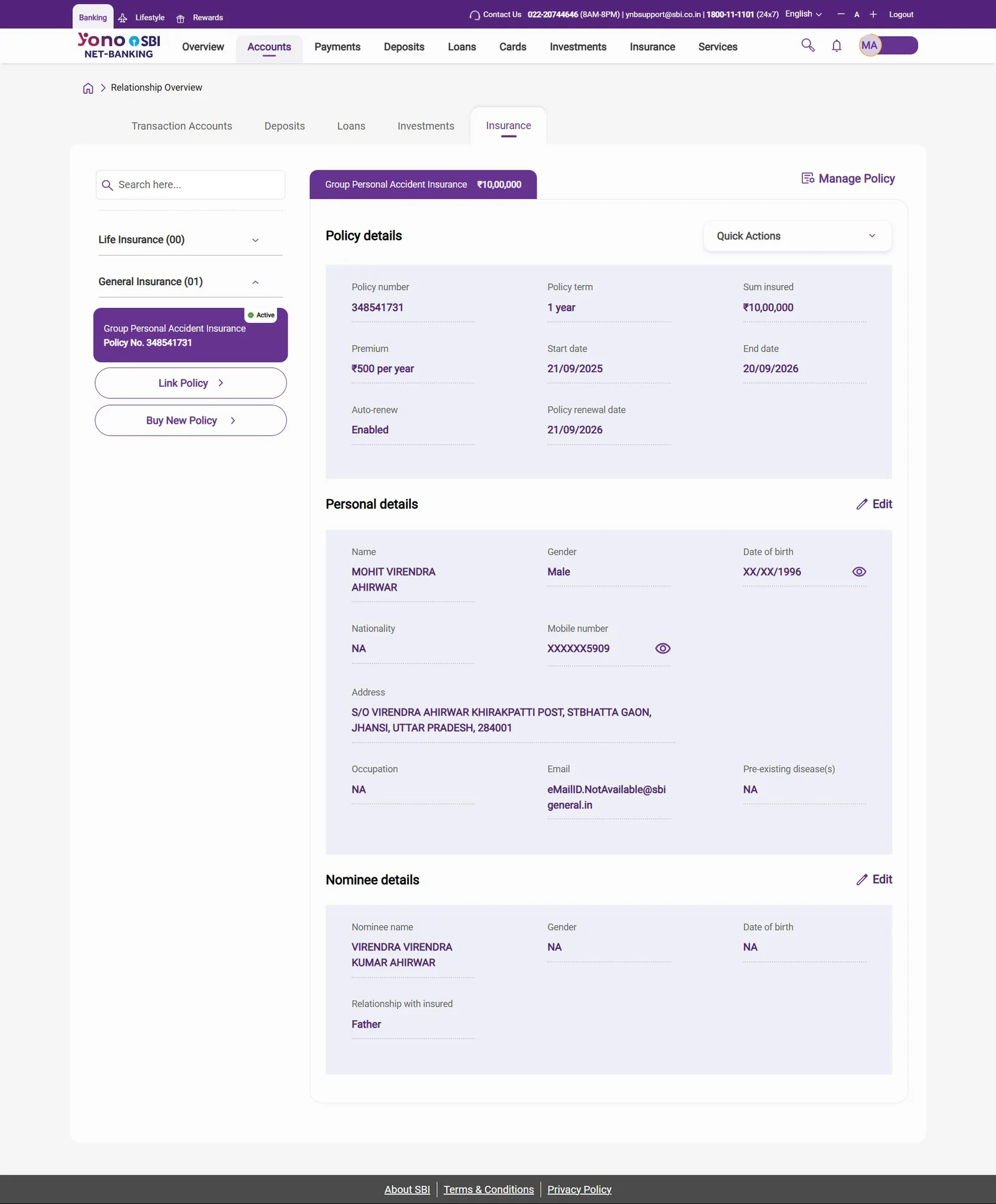Open Deposits in main navigation
Image resolution: width=996 pixels, height=1204 pixels.
click(x=404, y=47)
